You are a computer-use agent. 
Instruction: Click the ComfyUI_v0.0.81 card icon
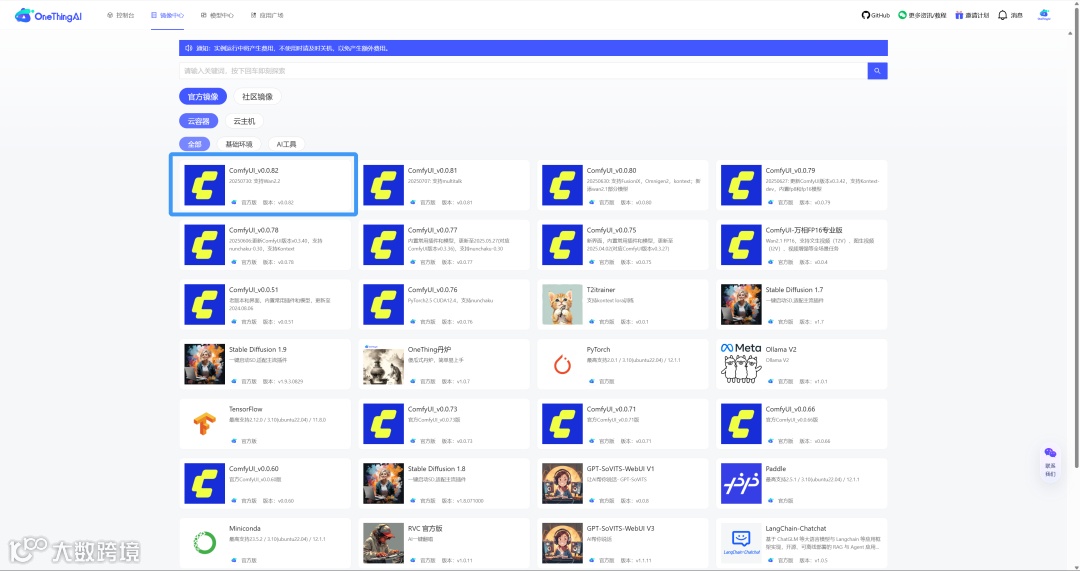384,185
